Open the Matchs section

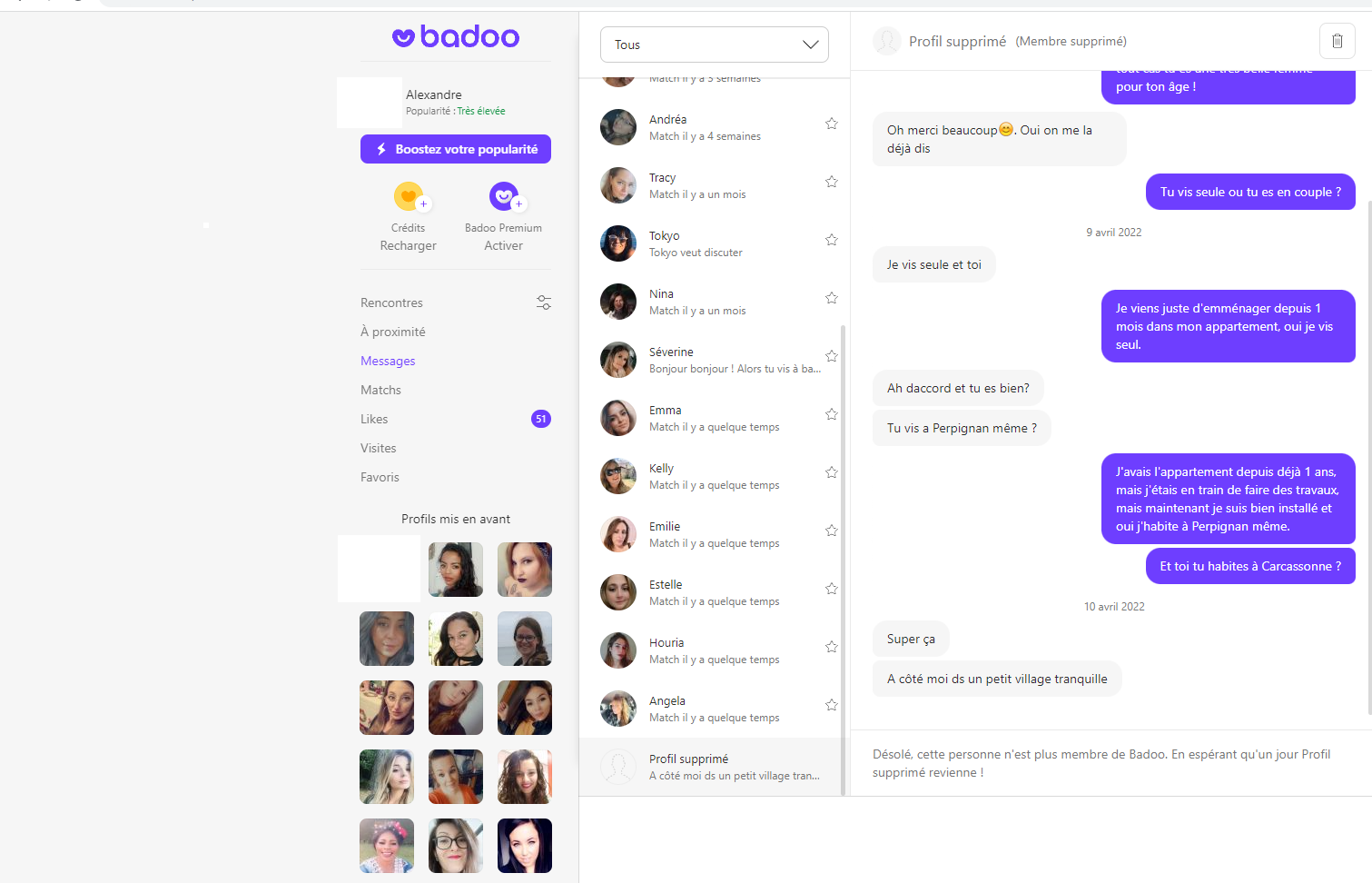click(x=380, y=390)
